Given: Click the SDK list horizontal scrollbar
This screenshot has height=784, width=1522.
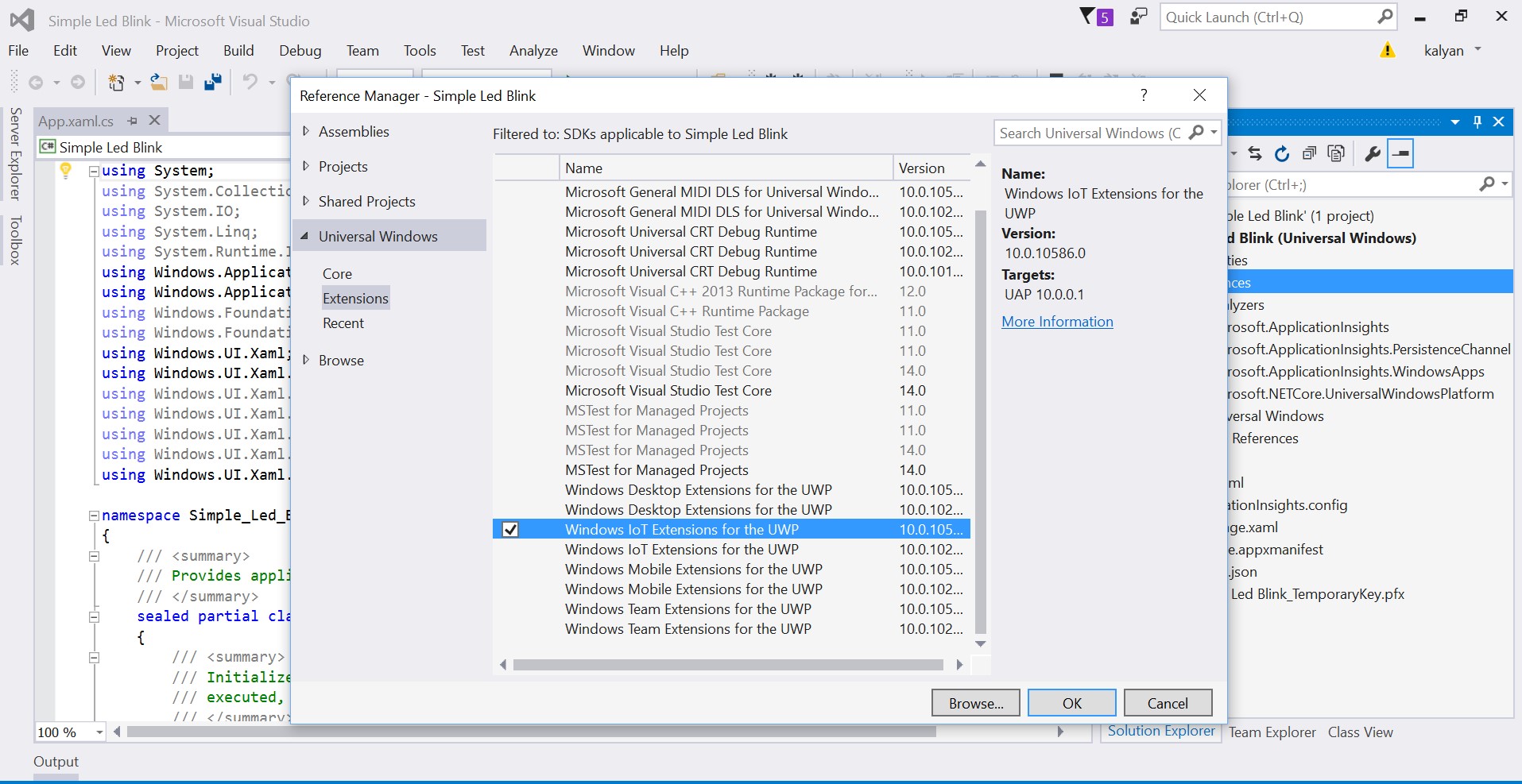Looking at the screenshot, I should [728, 665].
